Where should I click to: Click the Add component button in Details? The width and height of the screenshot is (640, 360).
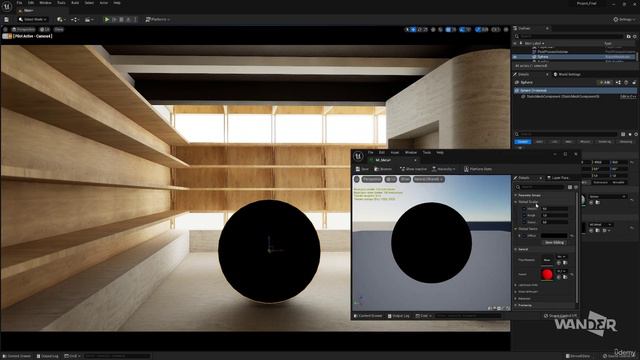605,82
